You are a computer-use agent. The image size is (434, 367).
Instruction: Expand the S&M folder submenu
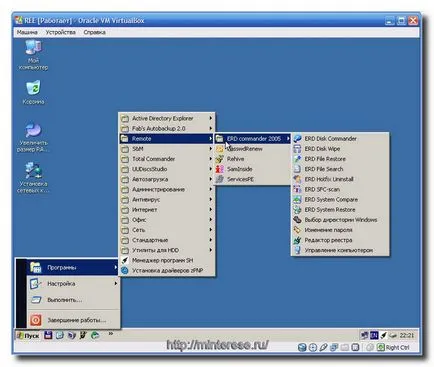(x=167, y=149)
